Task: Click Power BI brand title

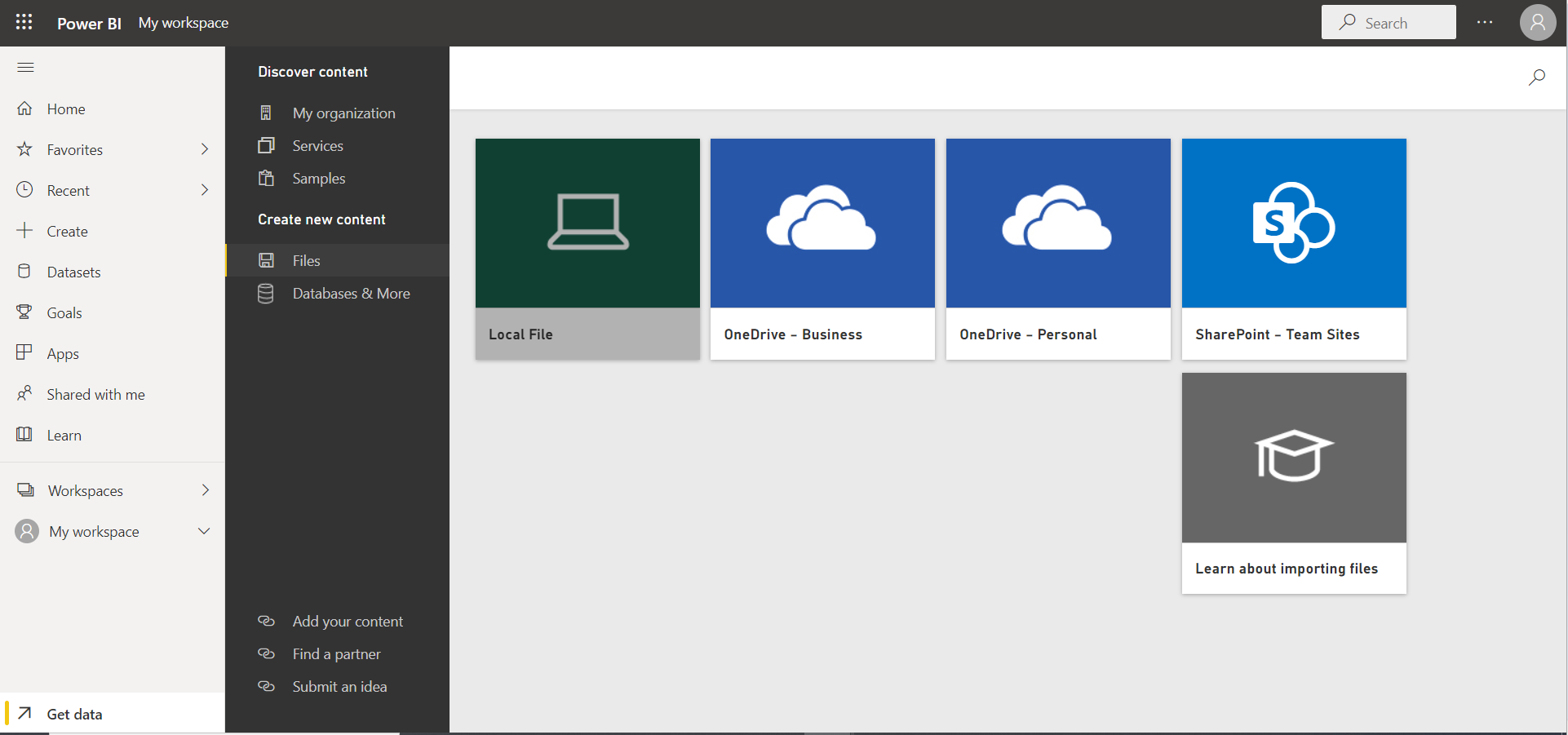Action: (x=89, y=23)
